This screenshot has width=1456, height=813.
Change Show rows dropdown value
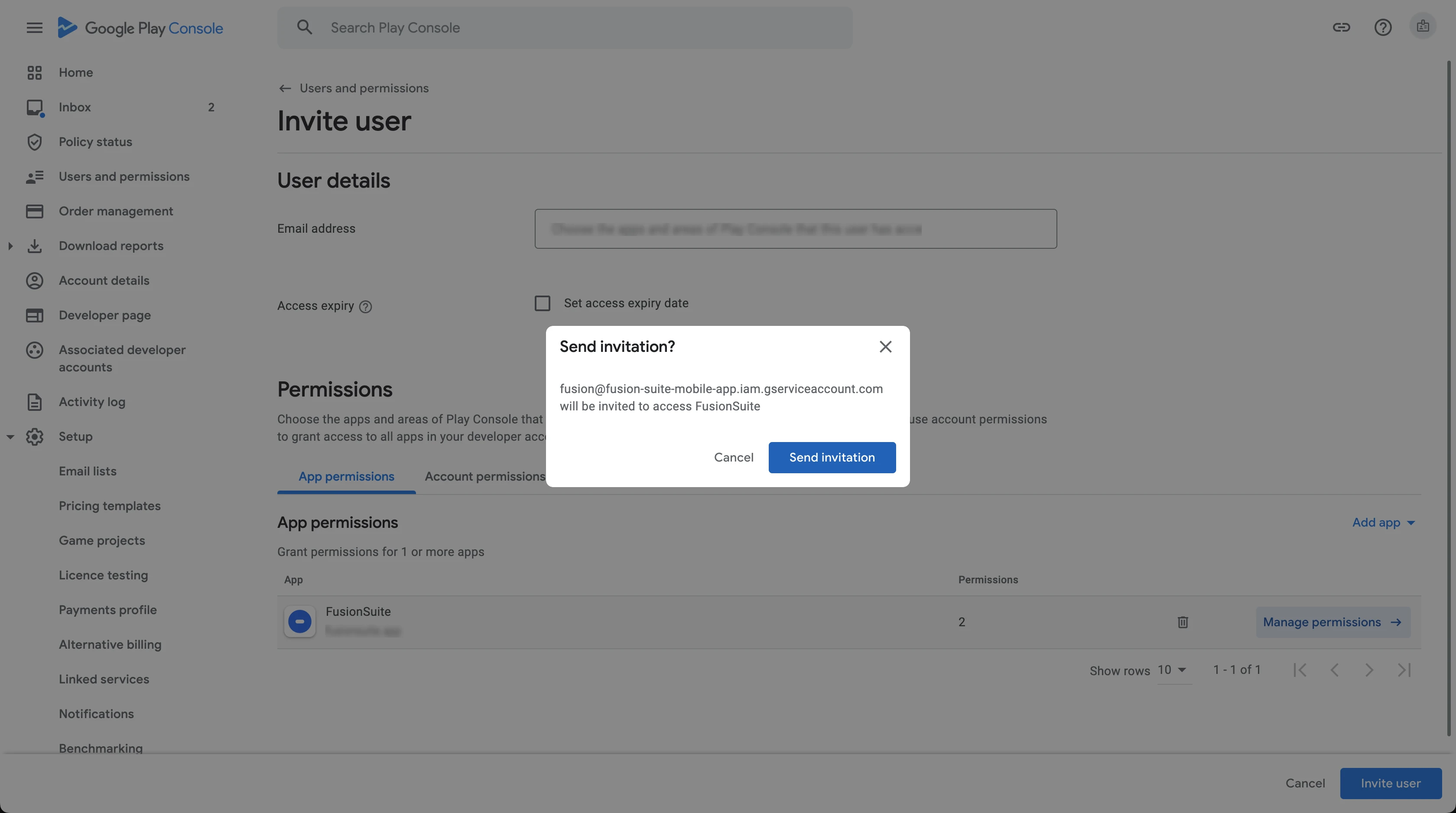(1172, 670)
